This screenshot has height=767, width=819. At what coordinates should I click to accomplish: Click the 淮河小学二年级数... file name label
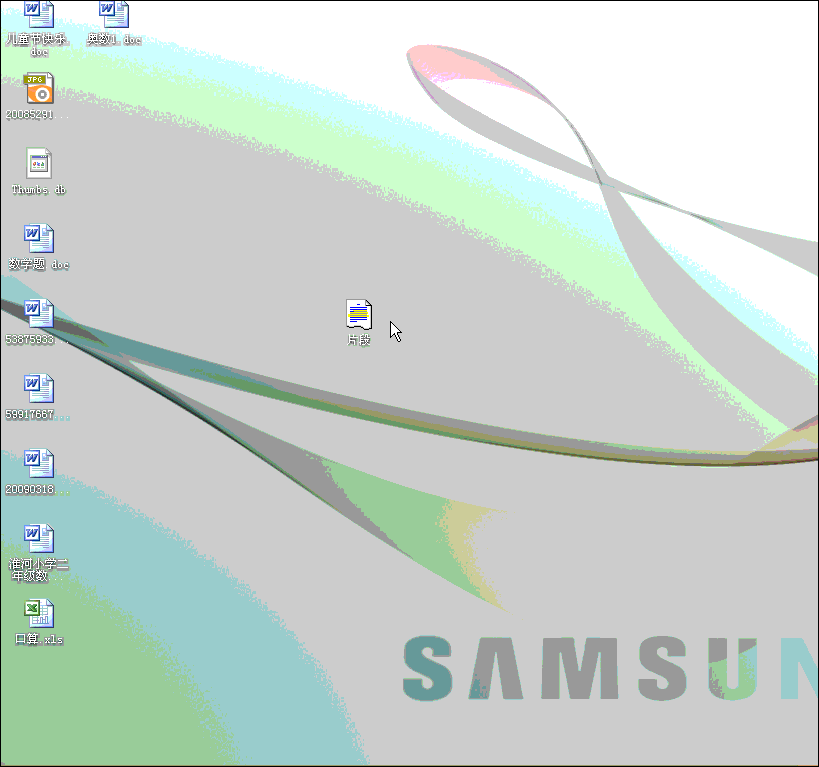[39, 570]
